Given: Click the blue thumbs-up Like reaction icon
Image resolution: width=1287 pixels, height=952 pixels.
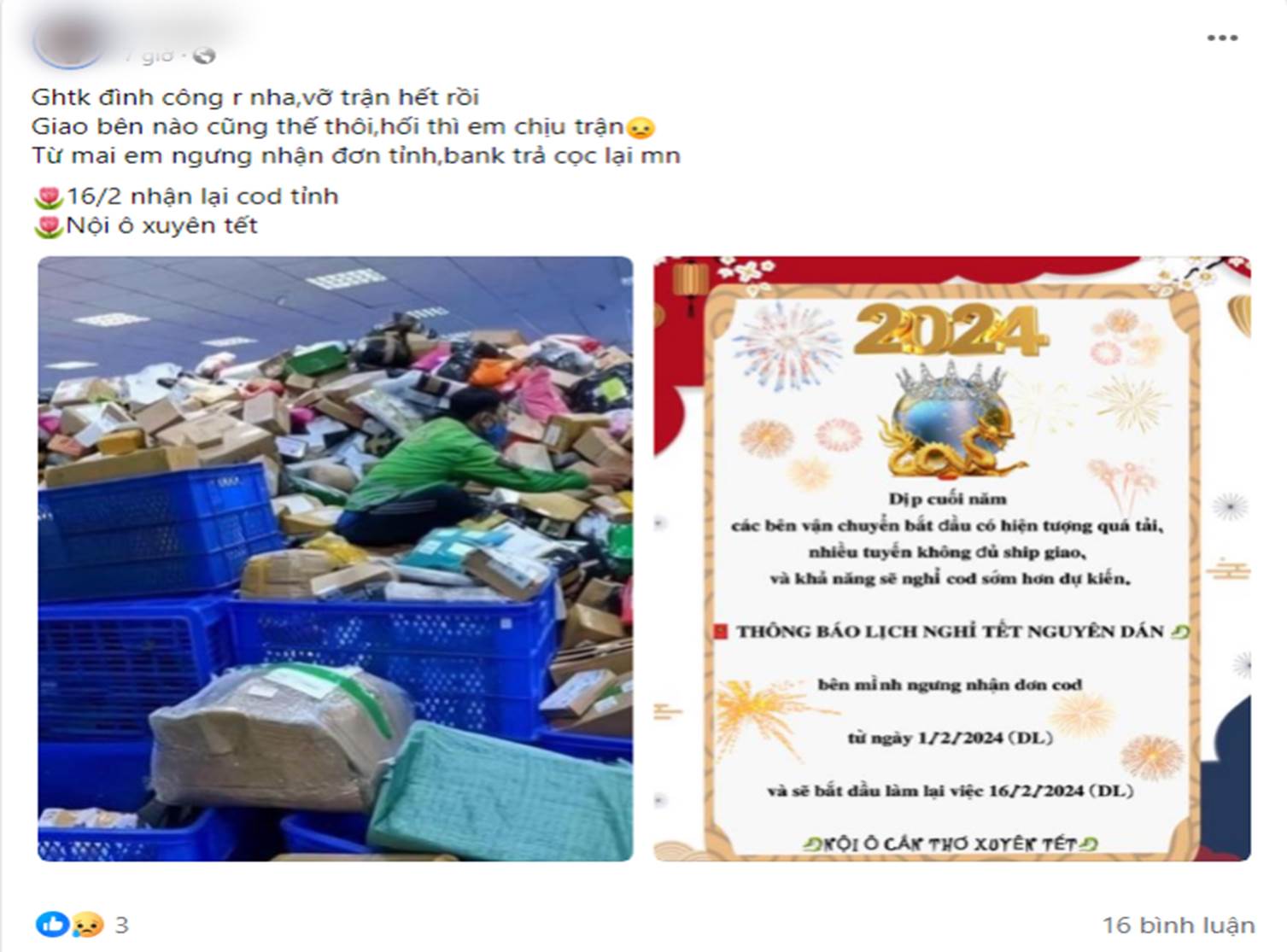Looking at the screenshot, I should click(52, 924).
